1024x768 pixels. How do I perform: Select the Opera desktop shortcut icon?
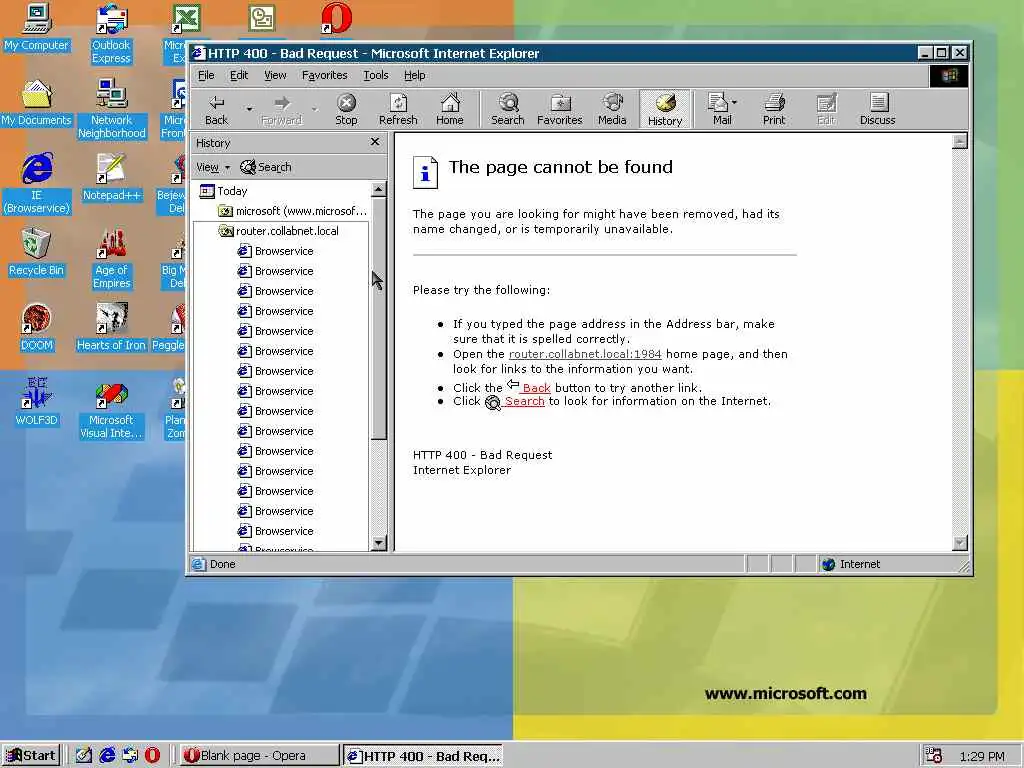pos(336,18)
